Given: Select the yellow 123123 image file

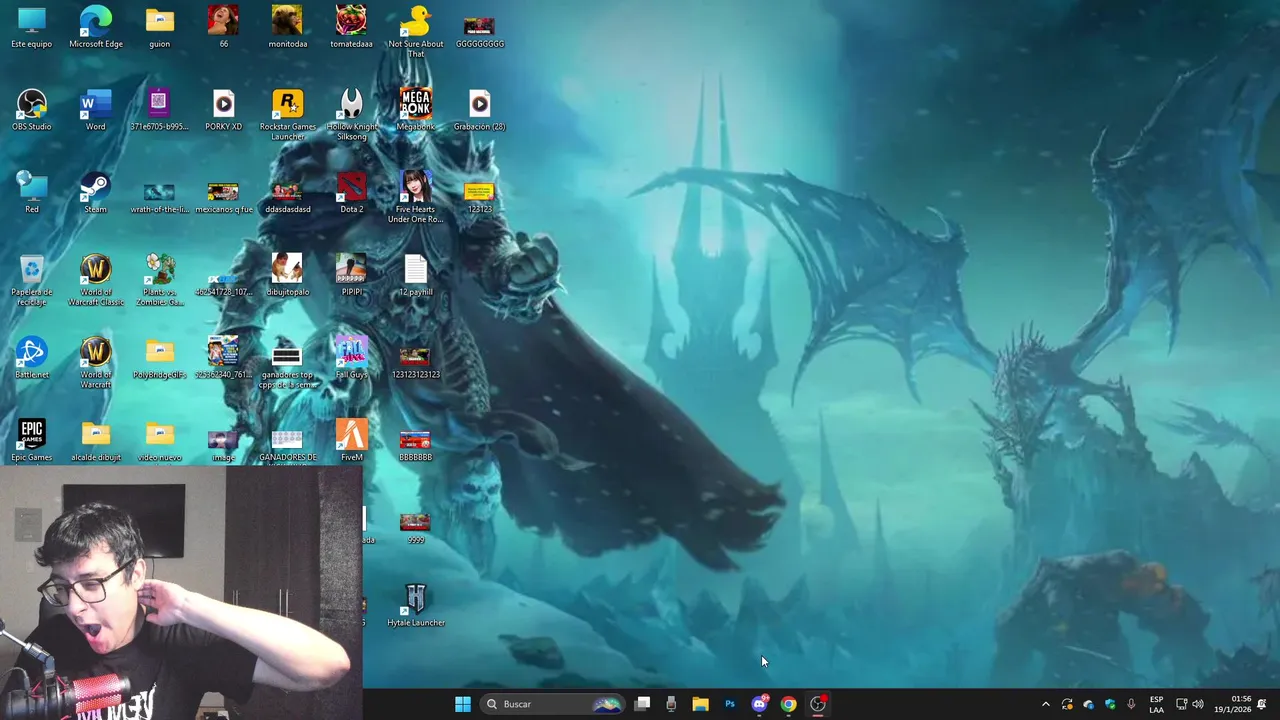Looking at the screenshot, I should point(479,196).
